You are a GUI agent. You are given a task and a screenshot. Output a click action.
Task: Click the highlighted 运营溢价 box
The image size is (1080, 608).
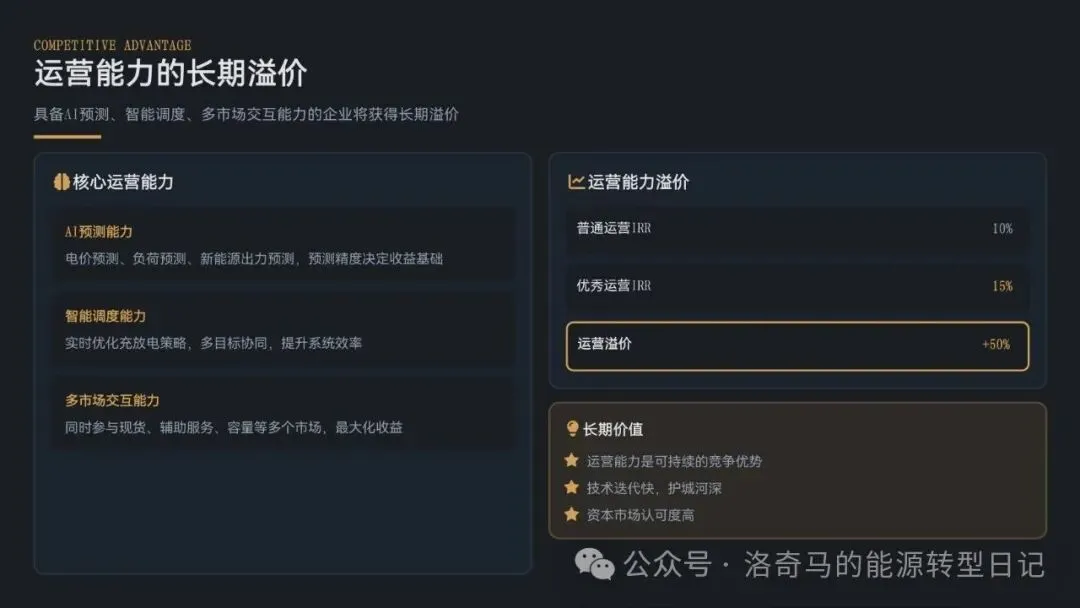point(796,345)
